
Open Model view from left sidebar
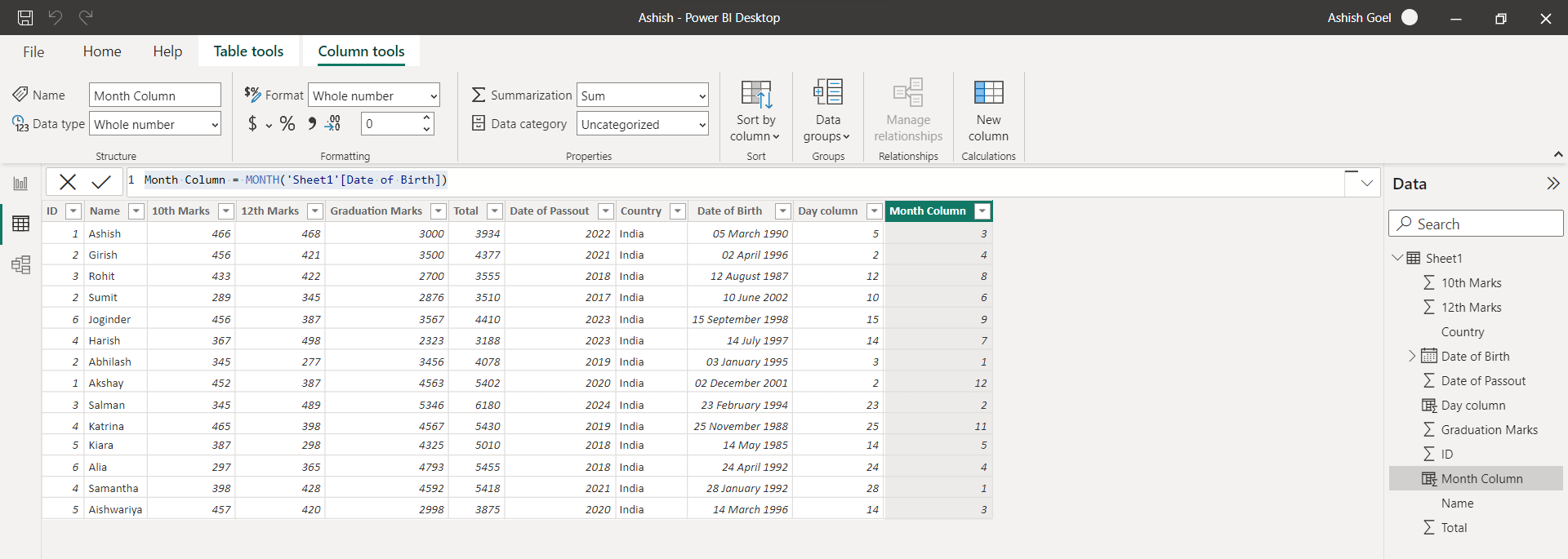[x=20, y=264]
